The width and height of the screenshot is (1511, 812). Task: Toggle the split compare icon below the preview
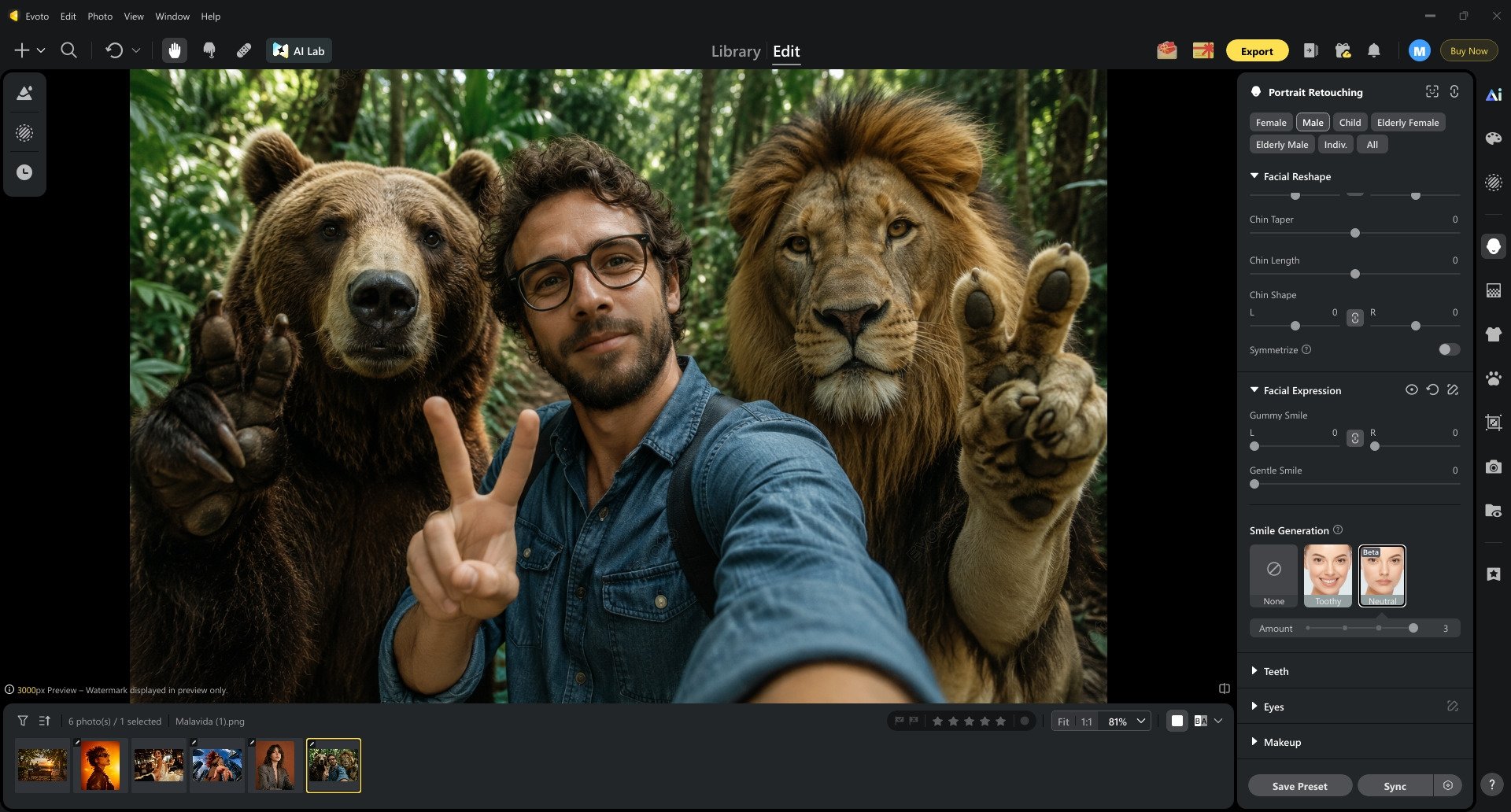[1225, 688]
